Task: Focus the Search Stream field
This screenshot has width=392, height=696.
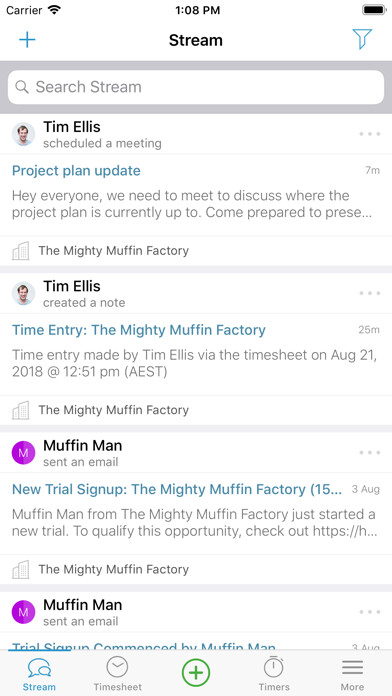Action: pos(196,87)
